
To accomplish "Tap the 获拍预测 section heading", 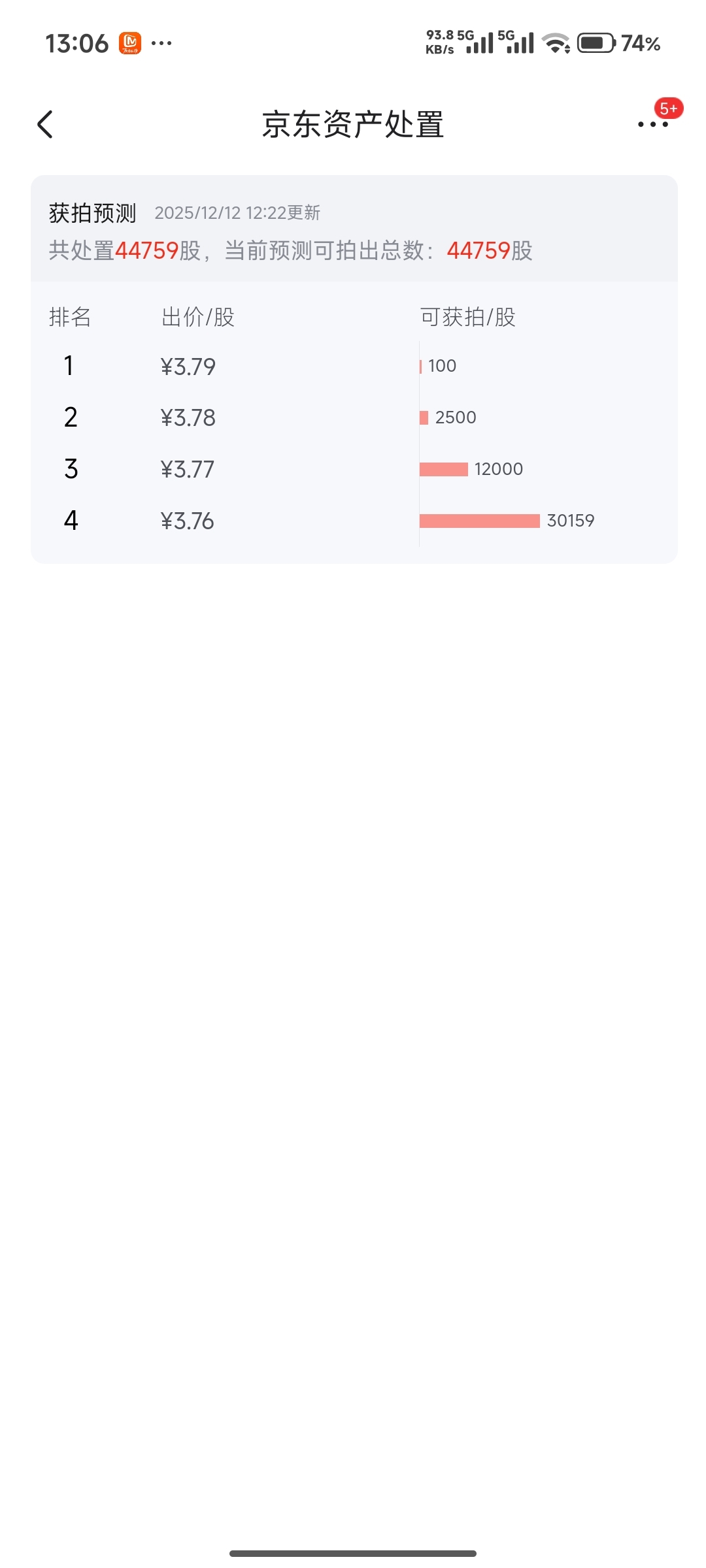I will pyautogui.click(x=92, y=213).
